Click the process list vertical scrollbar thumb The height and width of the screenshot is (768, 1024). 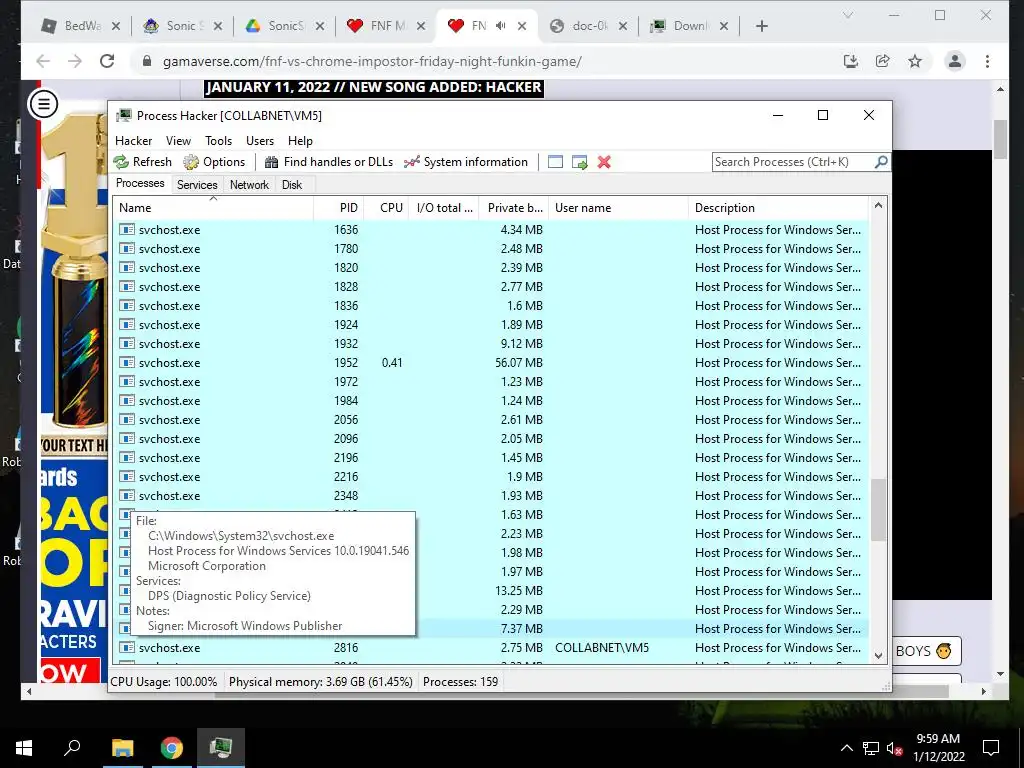click(x=878, y=510)
